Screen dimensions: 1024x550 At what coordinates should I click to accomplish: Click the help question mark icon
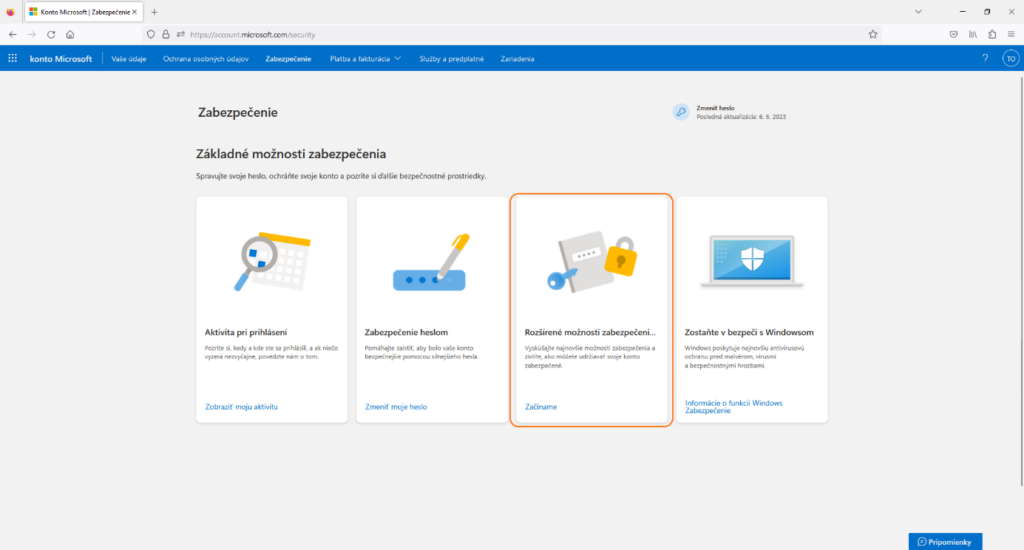pos(985,59)
